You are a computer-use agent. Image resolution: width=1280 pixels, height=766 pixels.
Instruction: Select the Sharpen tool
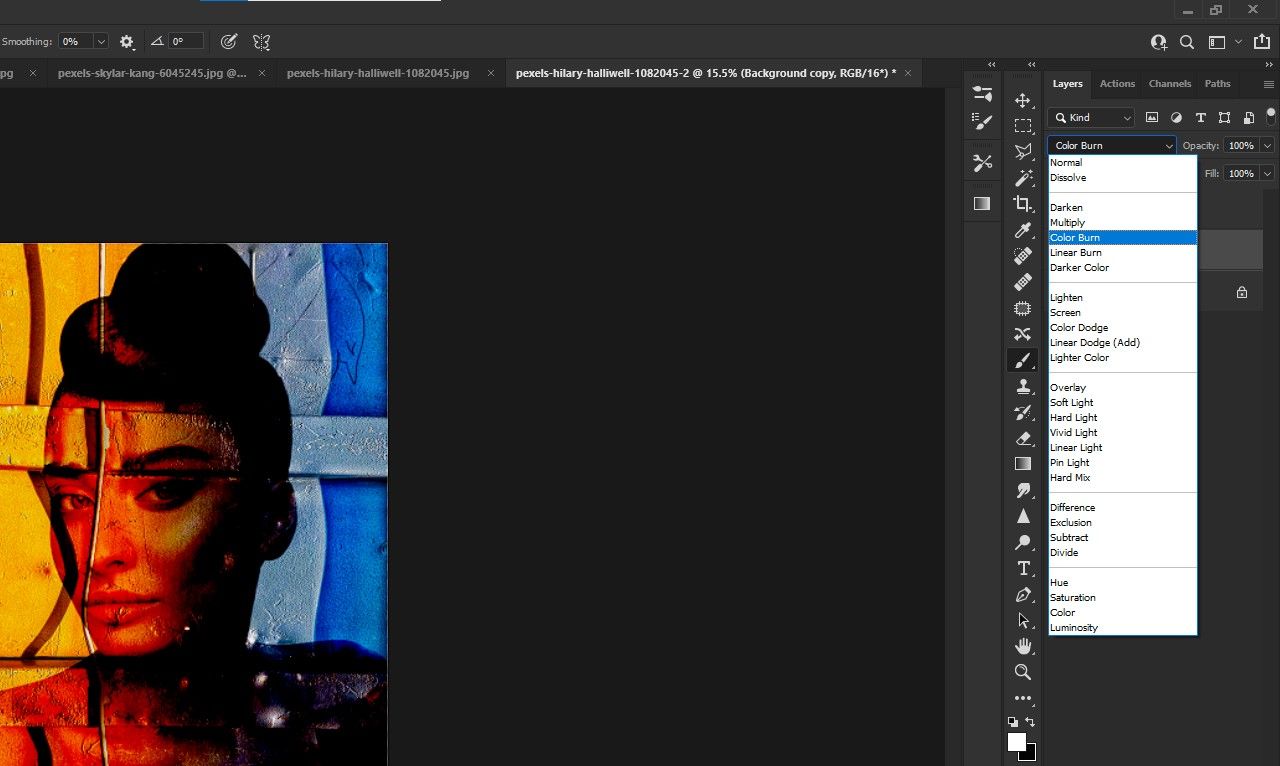(1023, 516)
